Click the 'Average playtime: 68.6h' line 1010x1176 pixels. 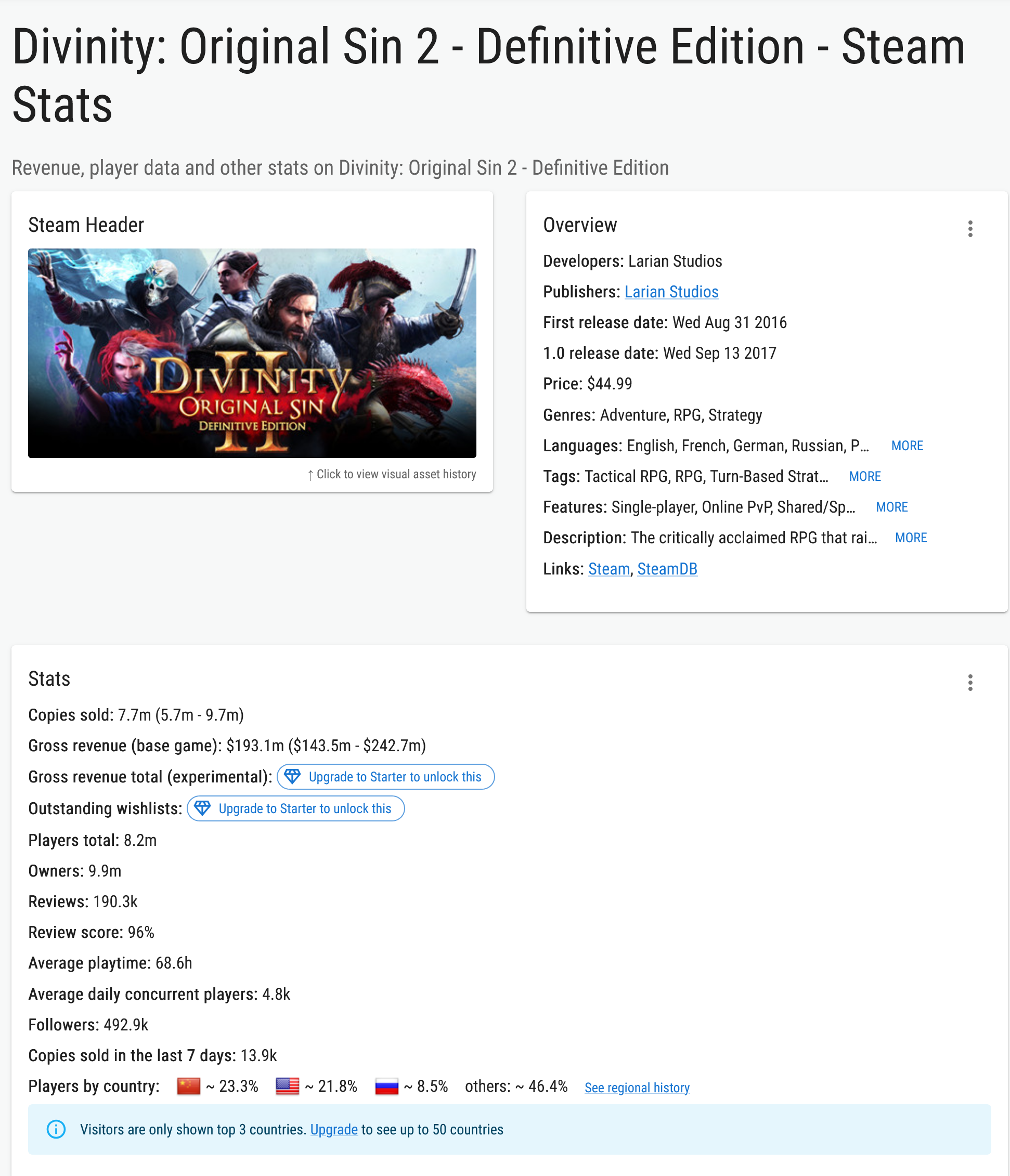110,963
